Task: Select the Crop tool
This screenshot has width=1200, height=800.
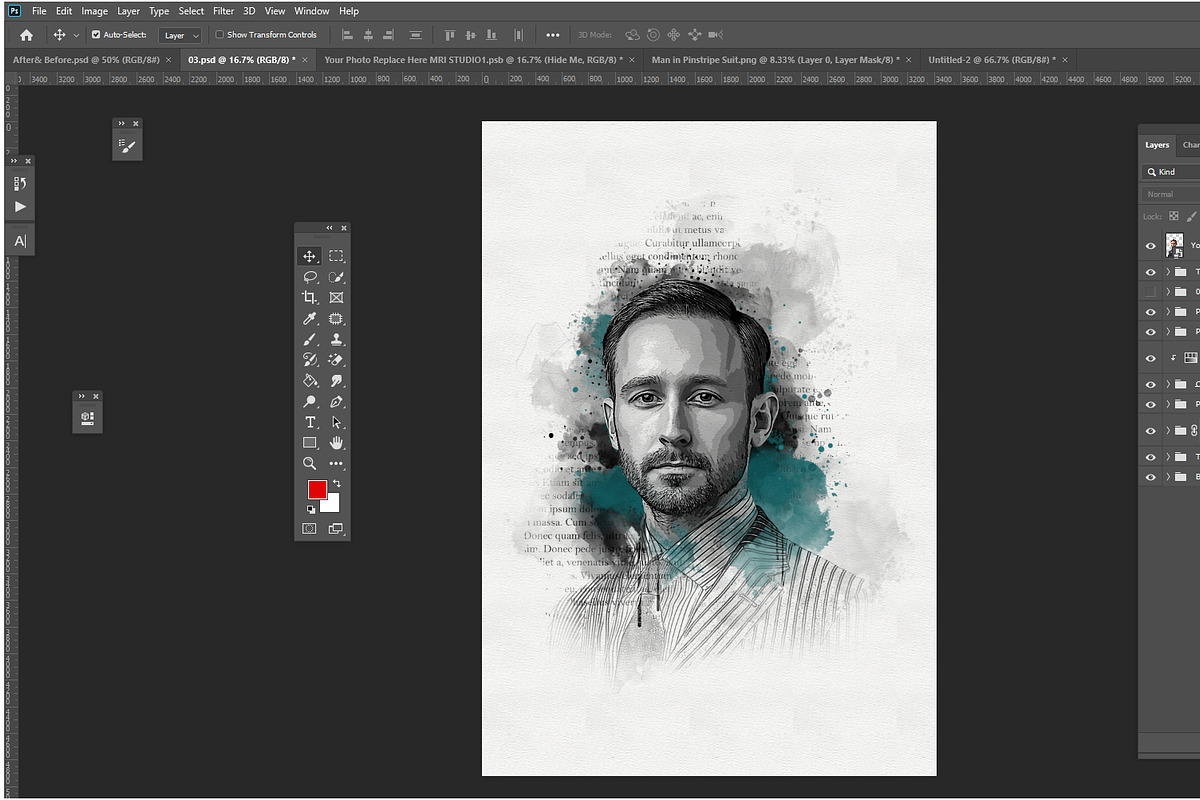Action: [x=310, y=298]
